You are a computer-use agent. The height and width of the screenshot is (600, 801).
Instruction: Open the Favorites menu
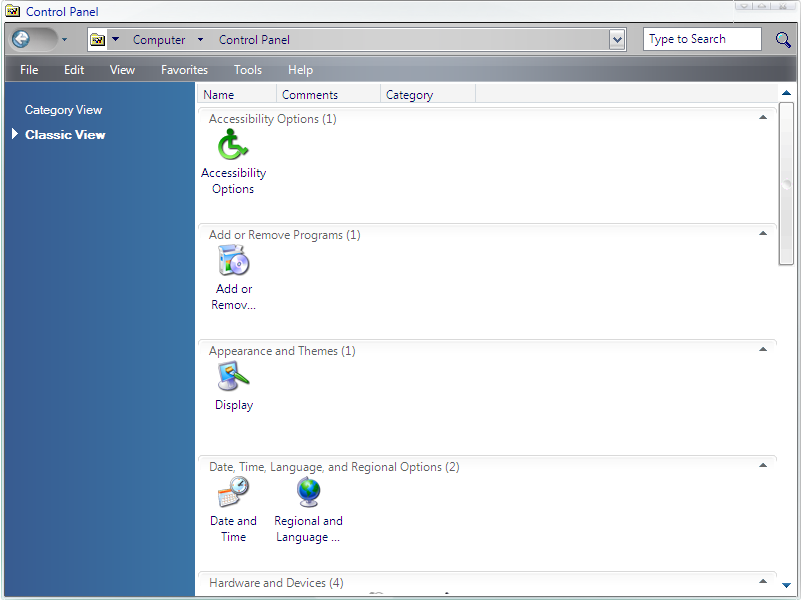coord(184,70)
